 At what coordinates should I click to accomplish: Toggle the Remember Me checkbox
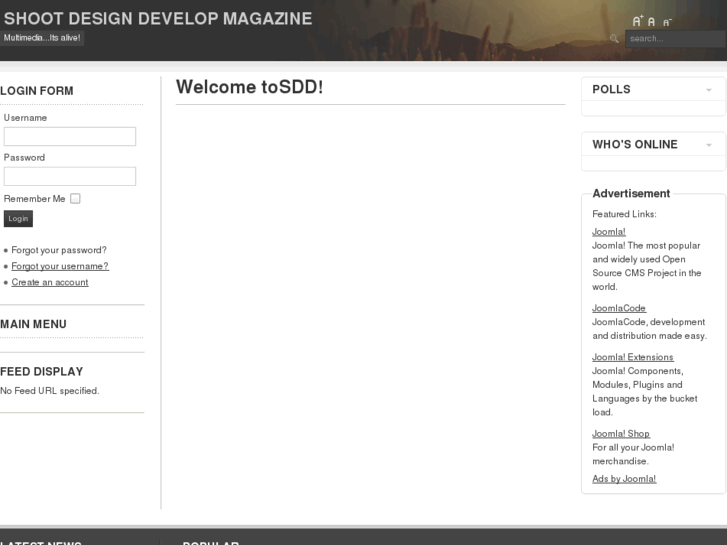click(75, 198)
